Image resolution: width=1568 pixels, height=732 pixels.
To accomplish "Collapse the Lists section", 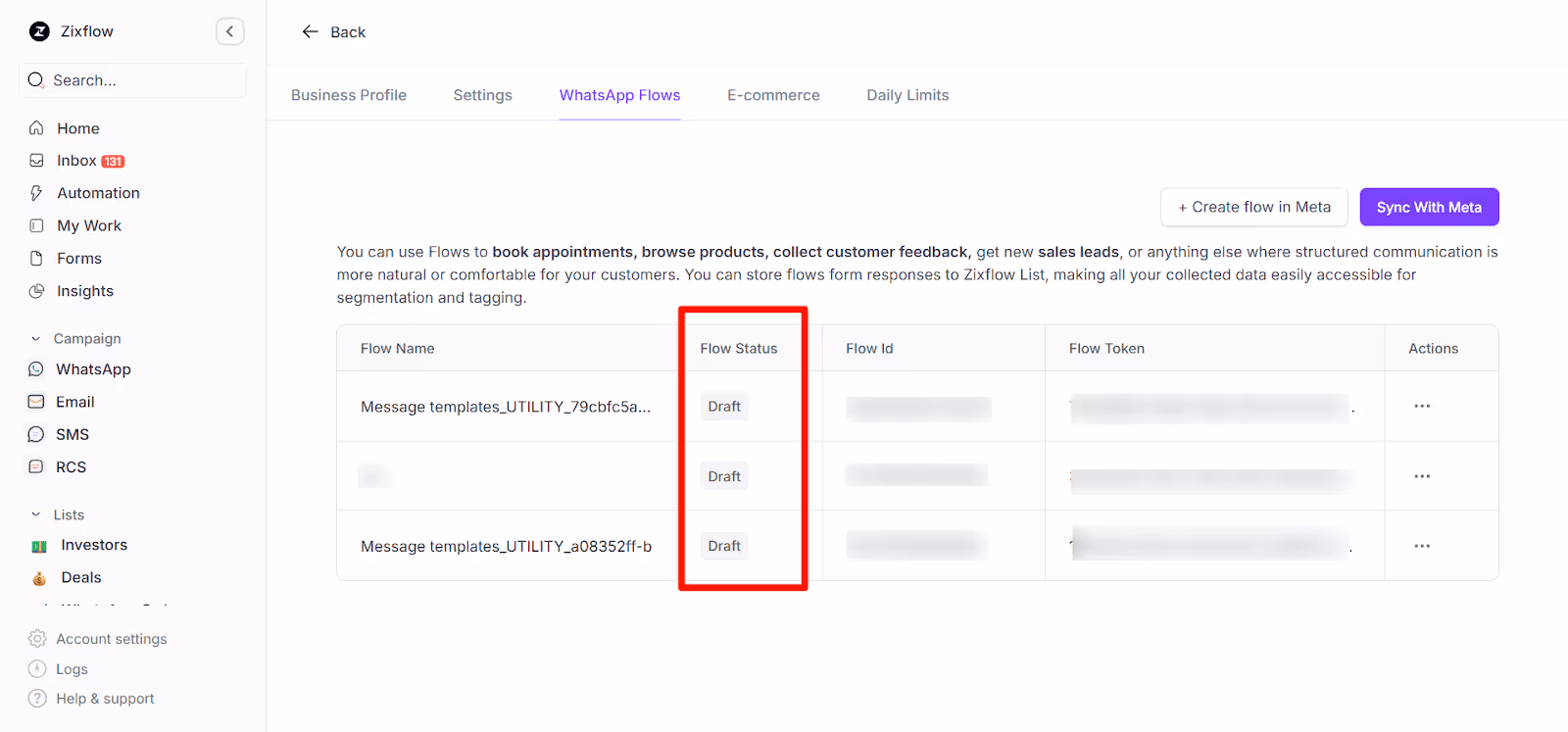I will [36, 514].
